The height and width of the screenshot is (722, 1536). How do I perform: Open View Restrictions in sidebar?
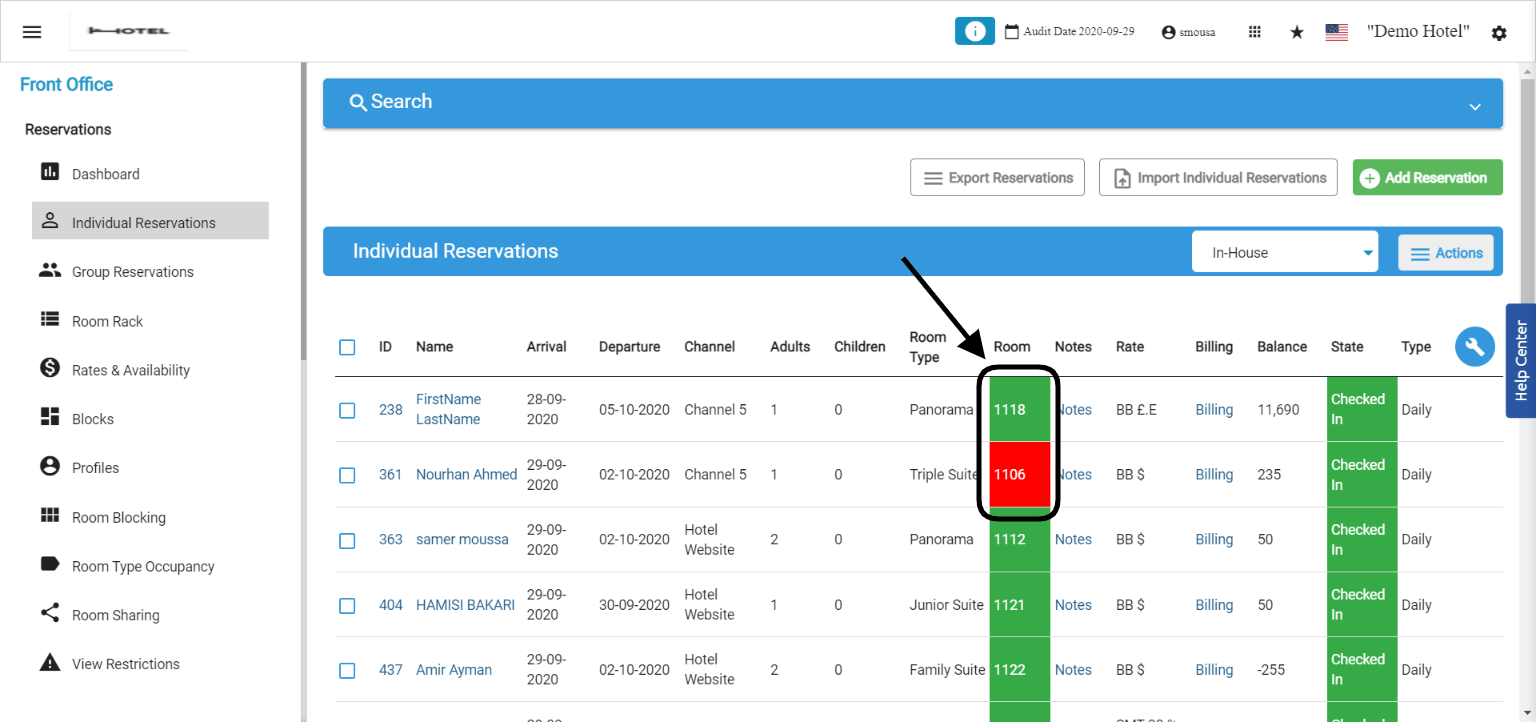126,664
